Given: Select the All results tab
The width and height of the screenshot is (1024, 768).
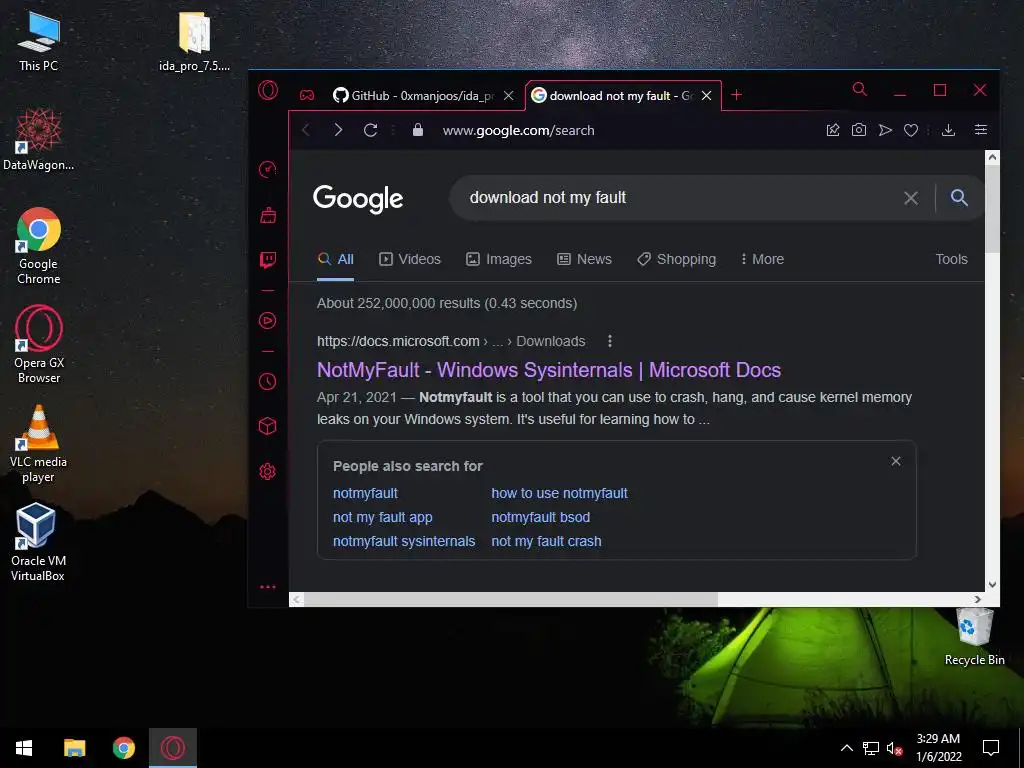Looking at the screenshot, I should click(x=335, y=259).
